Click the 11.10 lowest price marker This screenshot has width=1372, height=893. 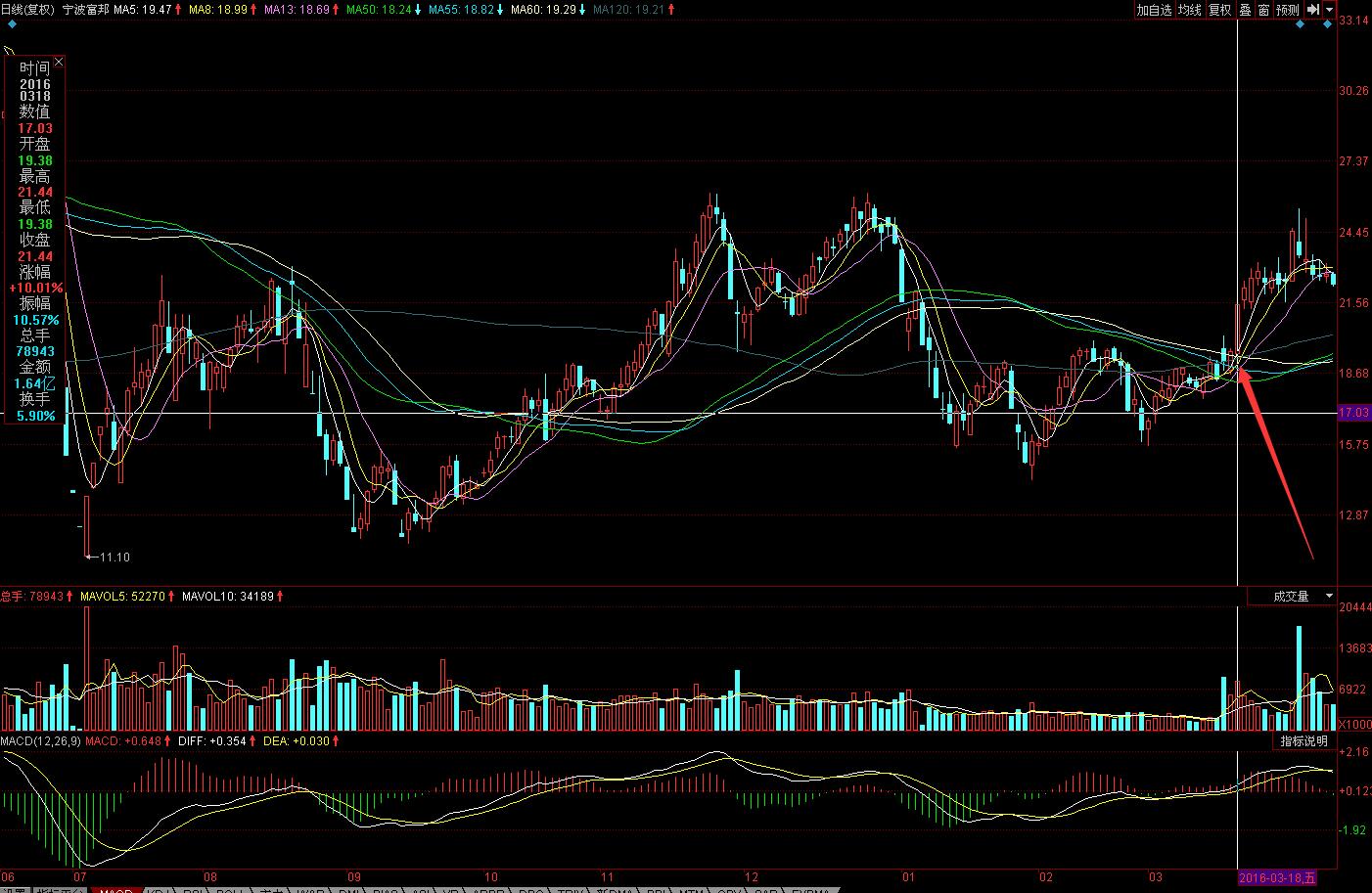click(x=114, y=557)
